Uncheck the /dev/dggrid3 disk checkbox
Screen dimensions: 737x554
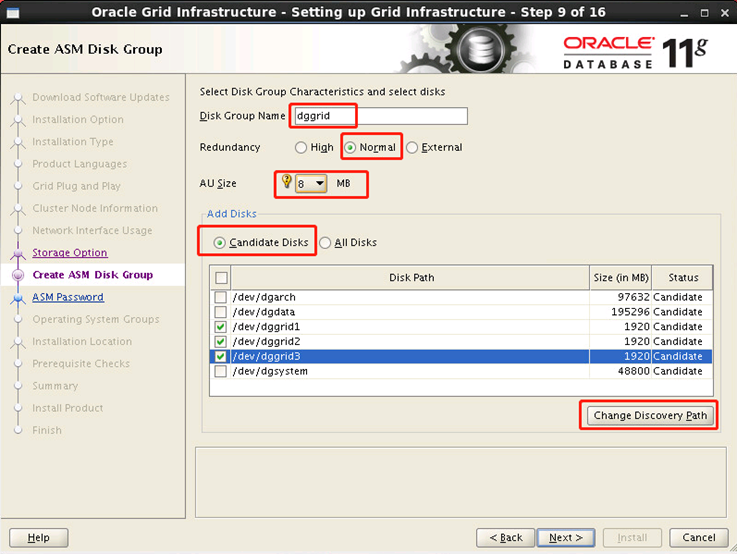[x=220, y=356]
